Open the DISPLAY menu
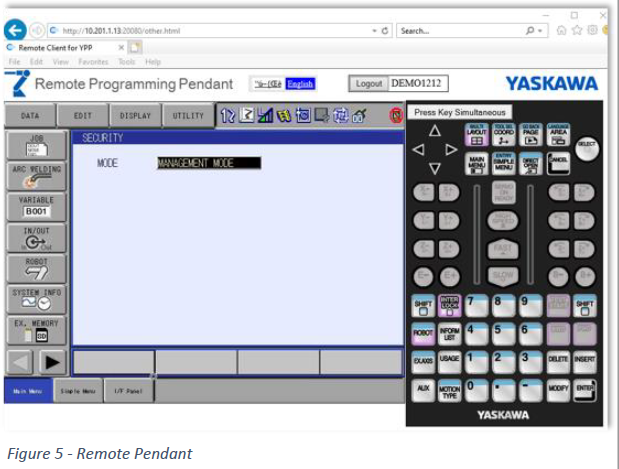The image size is (619, 469). coord(135,116)
